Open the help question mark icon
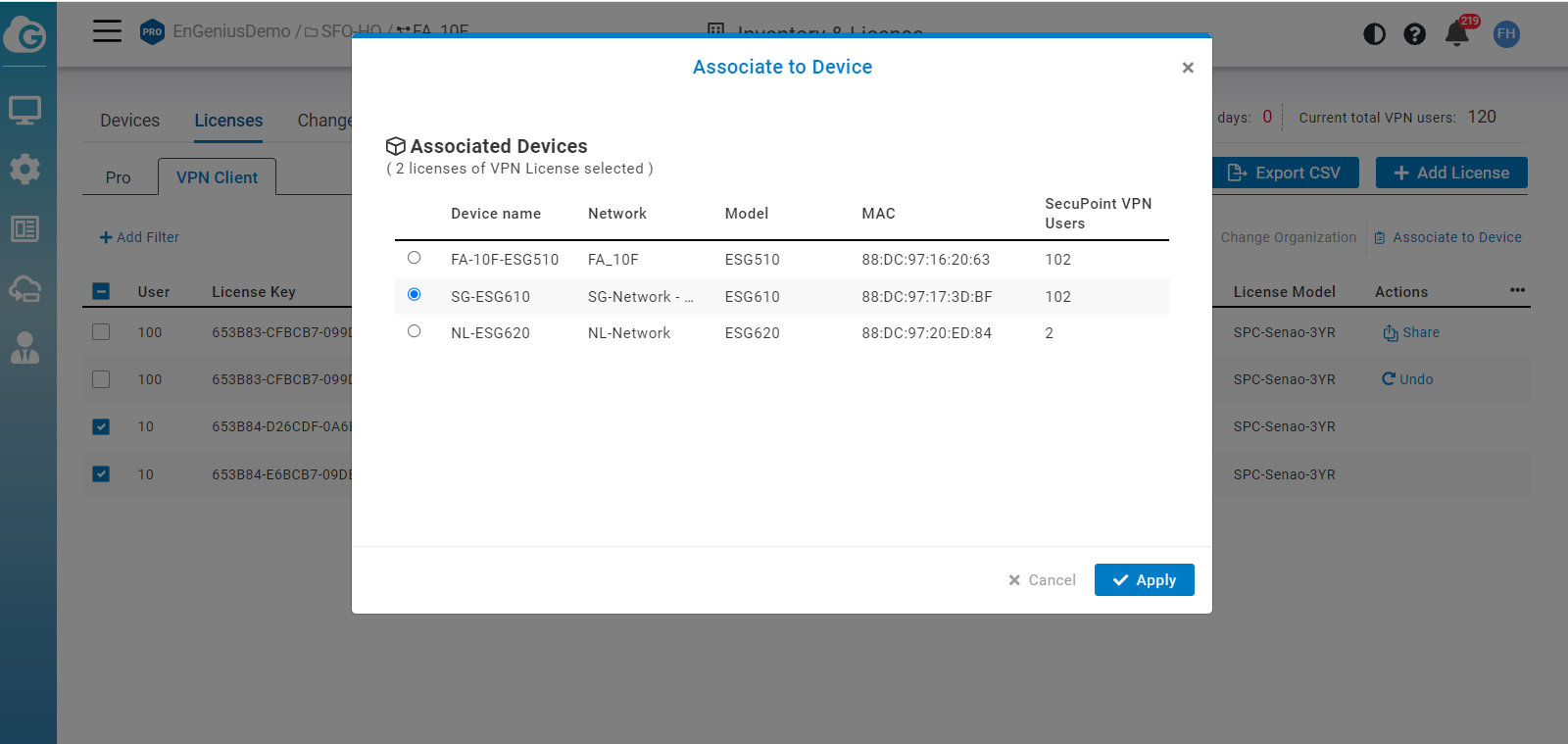 click(x=1414, y=34)
